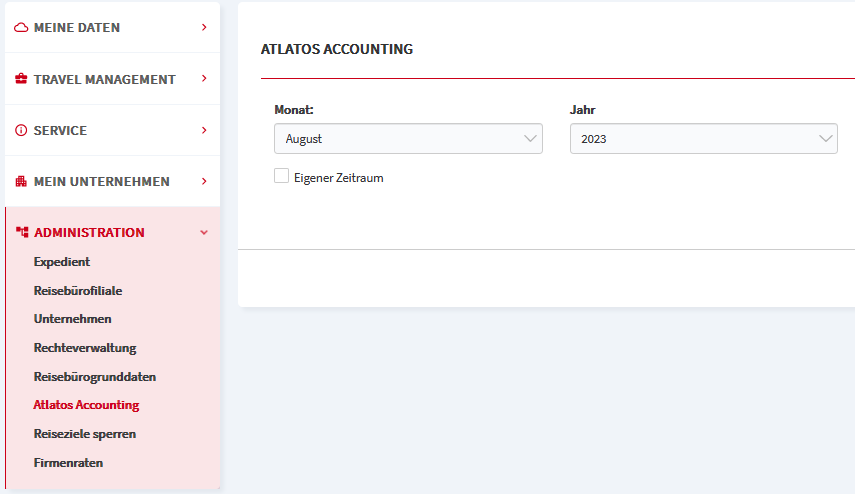This screenshot has height=494, width=855.
Task: Go to Firmenraten in the sidebar
Action: pos(68,463)
